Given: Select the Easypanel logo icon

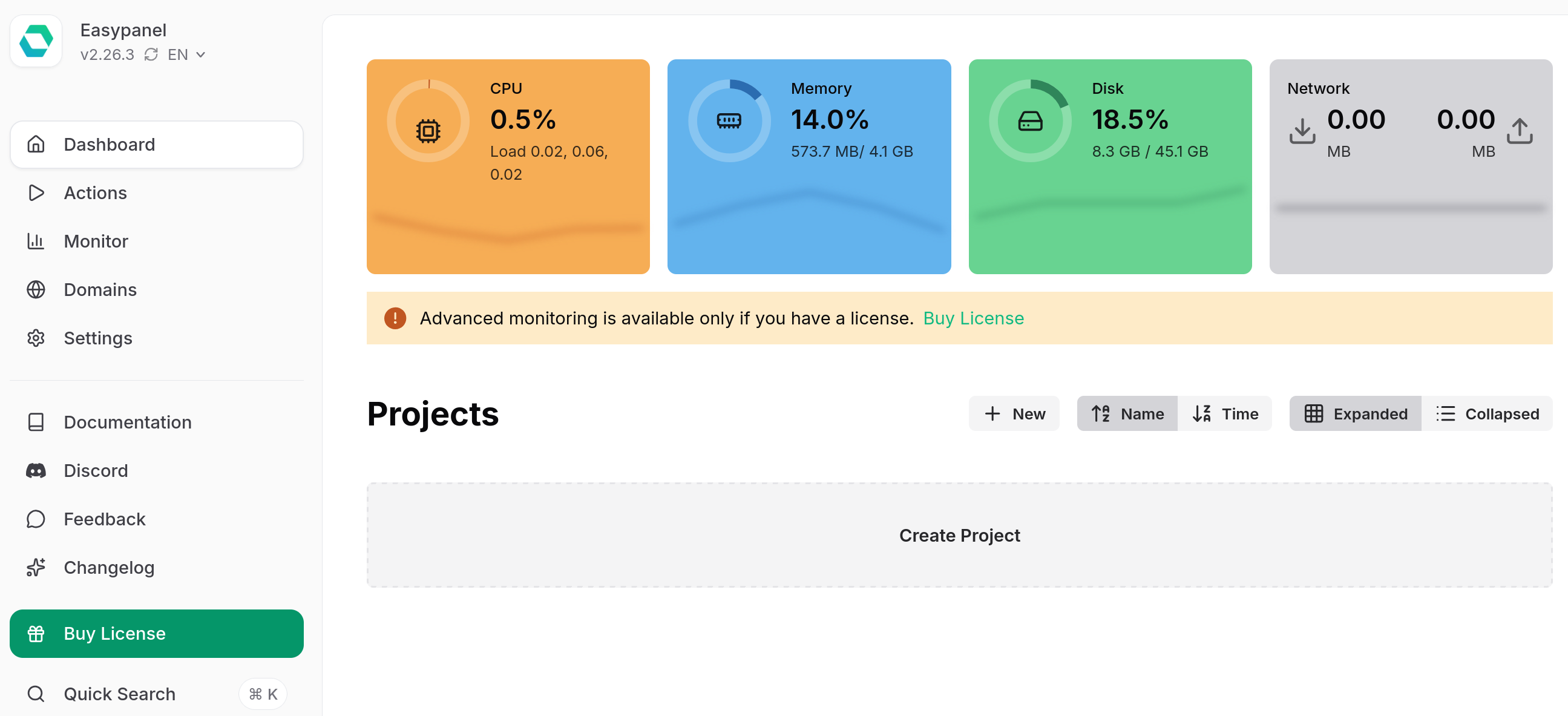Looking at the screenshot, I should (x=36, y=41).
